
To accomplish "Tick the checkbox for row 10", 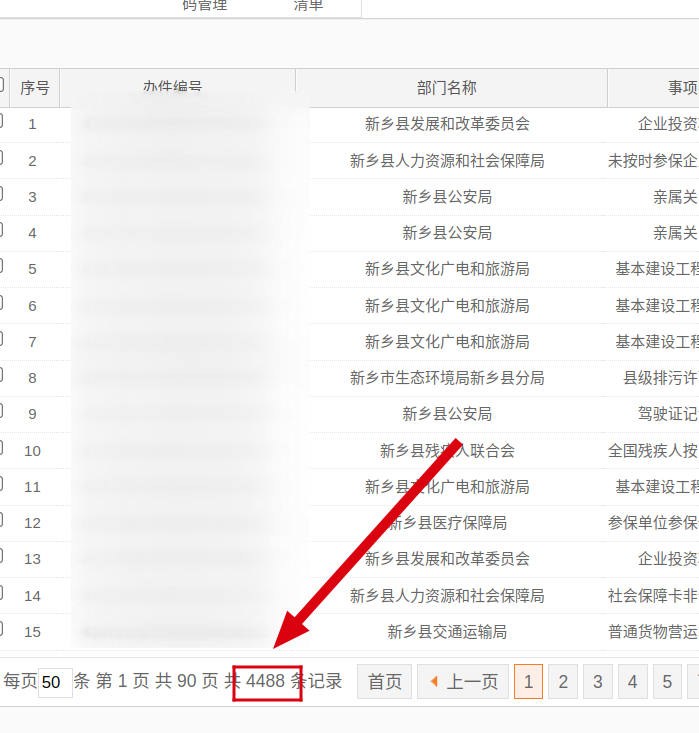I will coord(1,447).
